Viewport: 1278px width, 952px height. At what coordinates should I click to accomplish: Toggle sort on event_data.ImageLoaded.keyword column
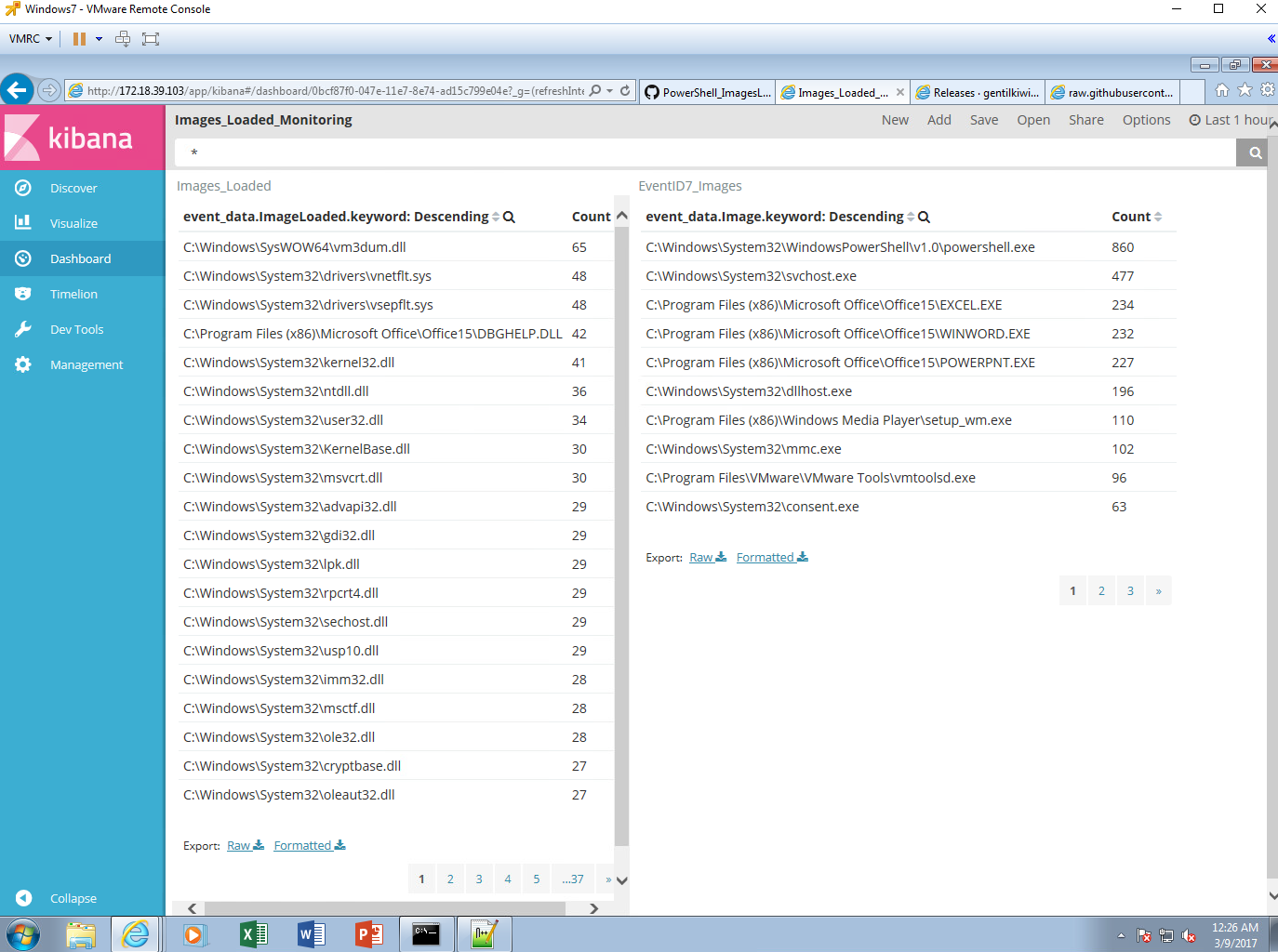(x=496, y=218)
